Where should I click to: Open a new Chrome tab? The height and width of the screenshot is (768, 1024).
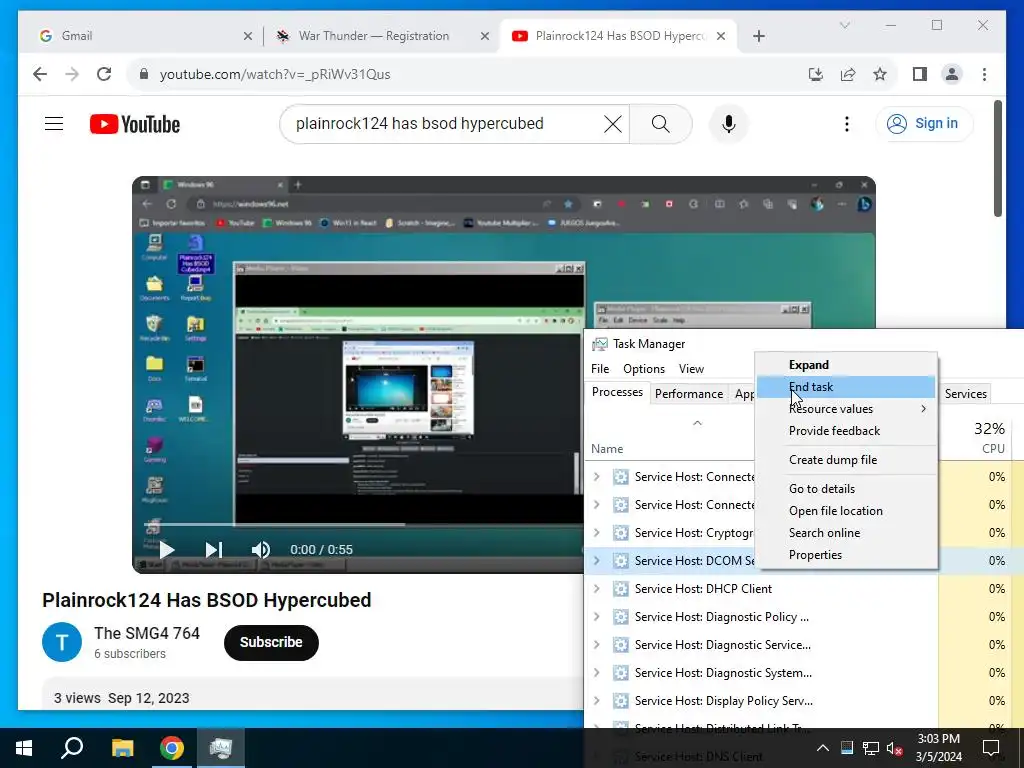(x=758, y=36)
